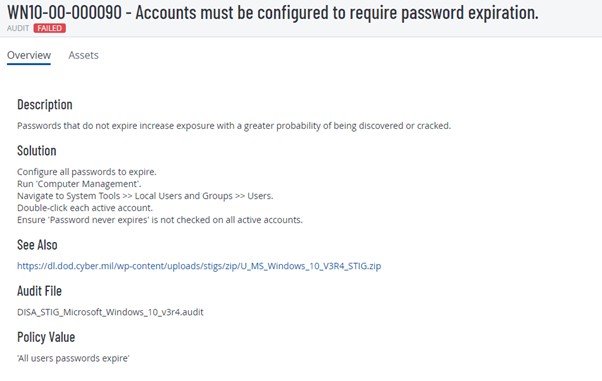Click the description text about passwords not expiring
This screenshot has width=602, height=381.
234,126
